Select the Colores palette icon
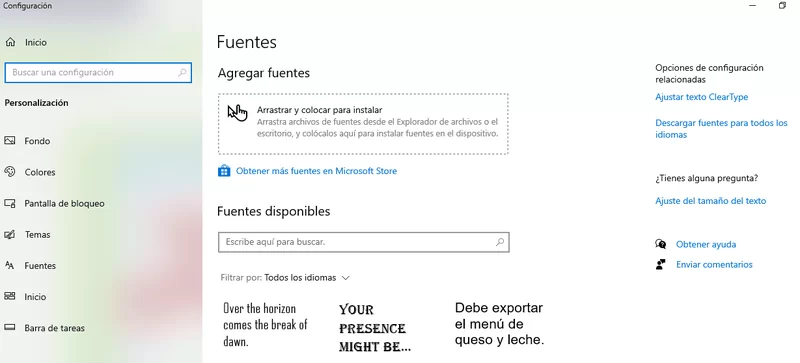The image size is (800, 363). pos(10,172)
